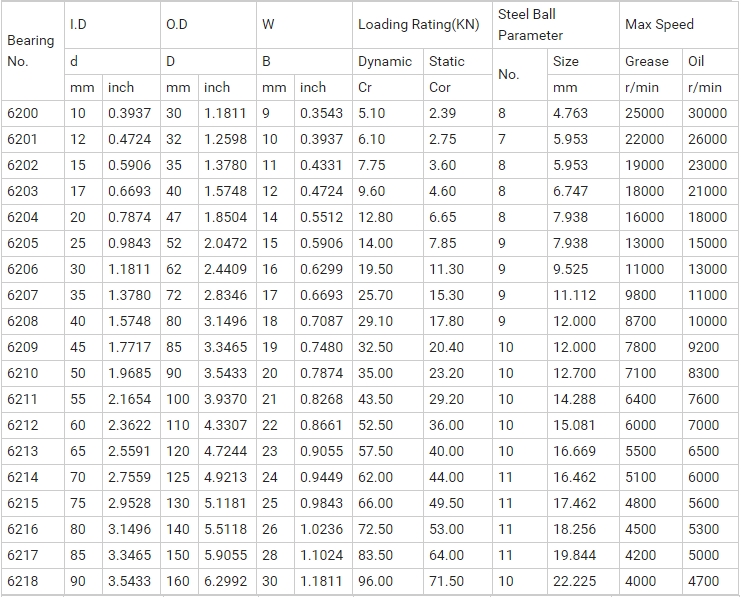Select the Steel Ball Parameter header

click(x=556, y=25)
